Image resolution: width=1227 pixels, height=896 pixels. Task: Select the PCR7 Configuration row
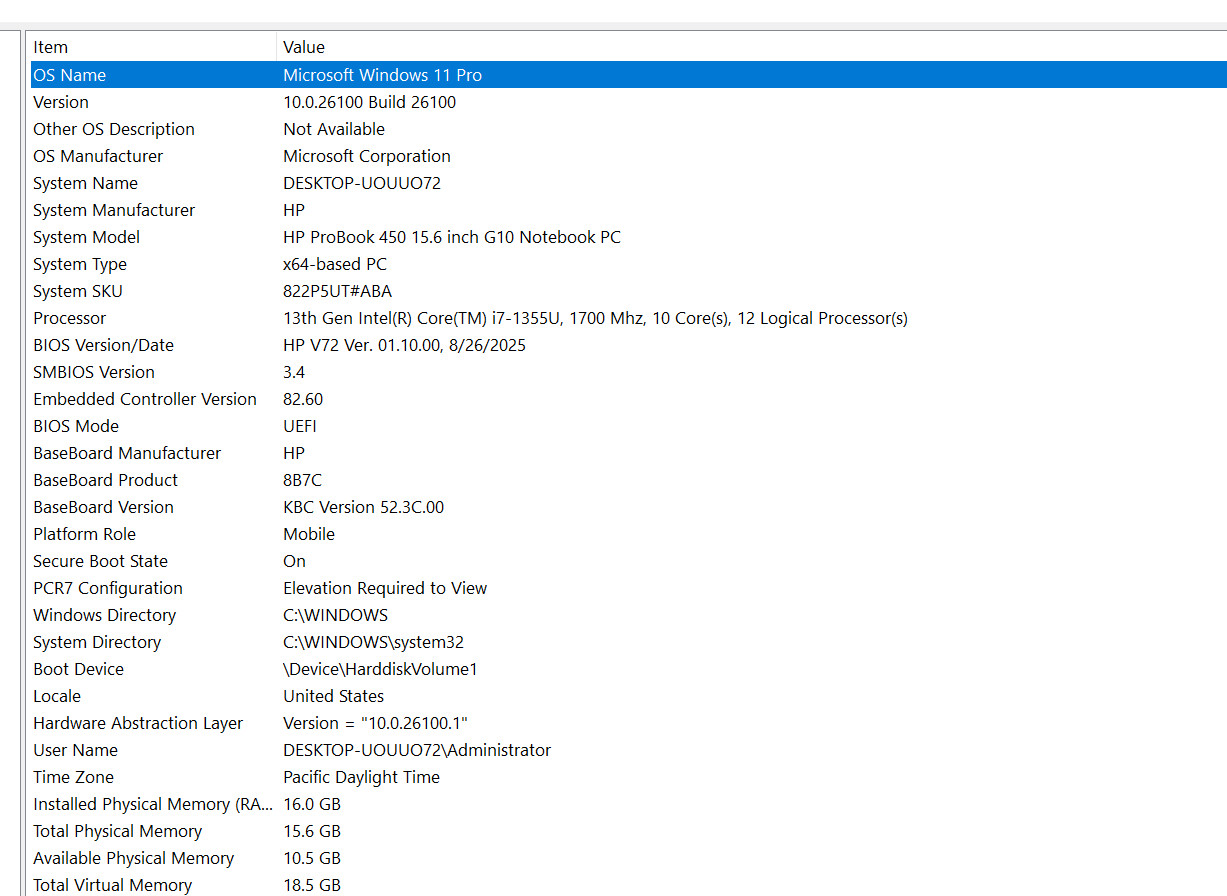[629, 588]
